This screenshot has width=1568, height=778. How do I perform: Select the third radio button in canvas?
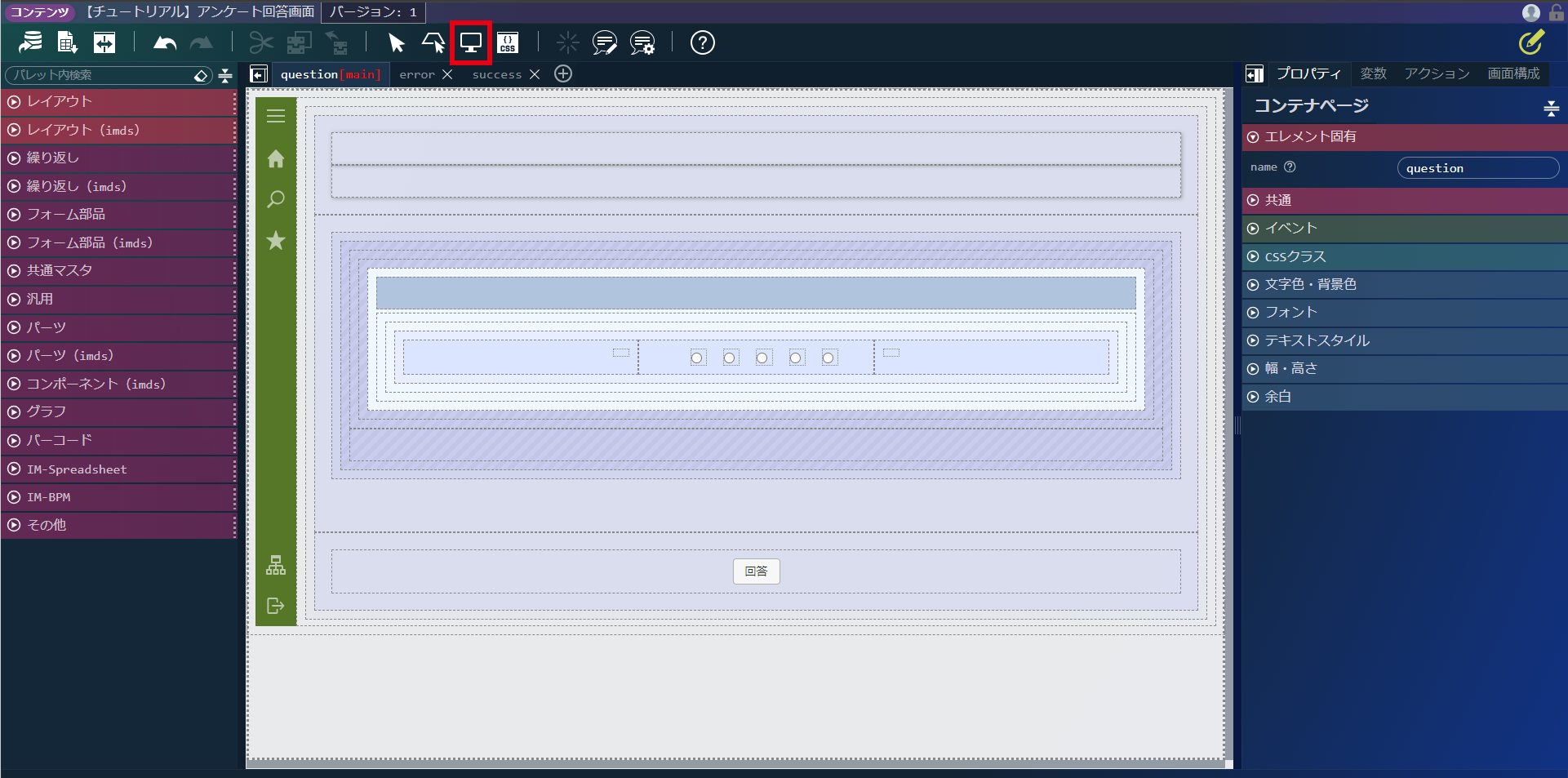tap(762, 358)
